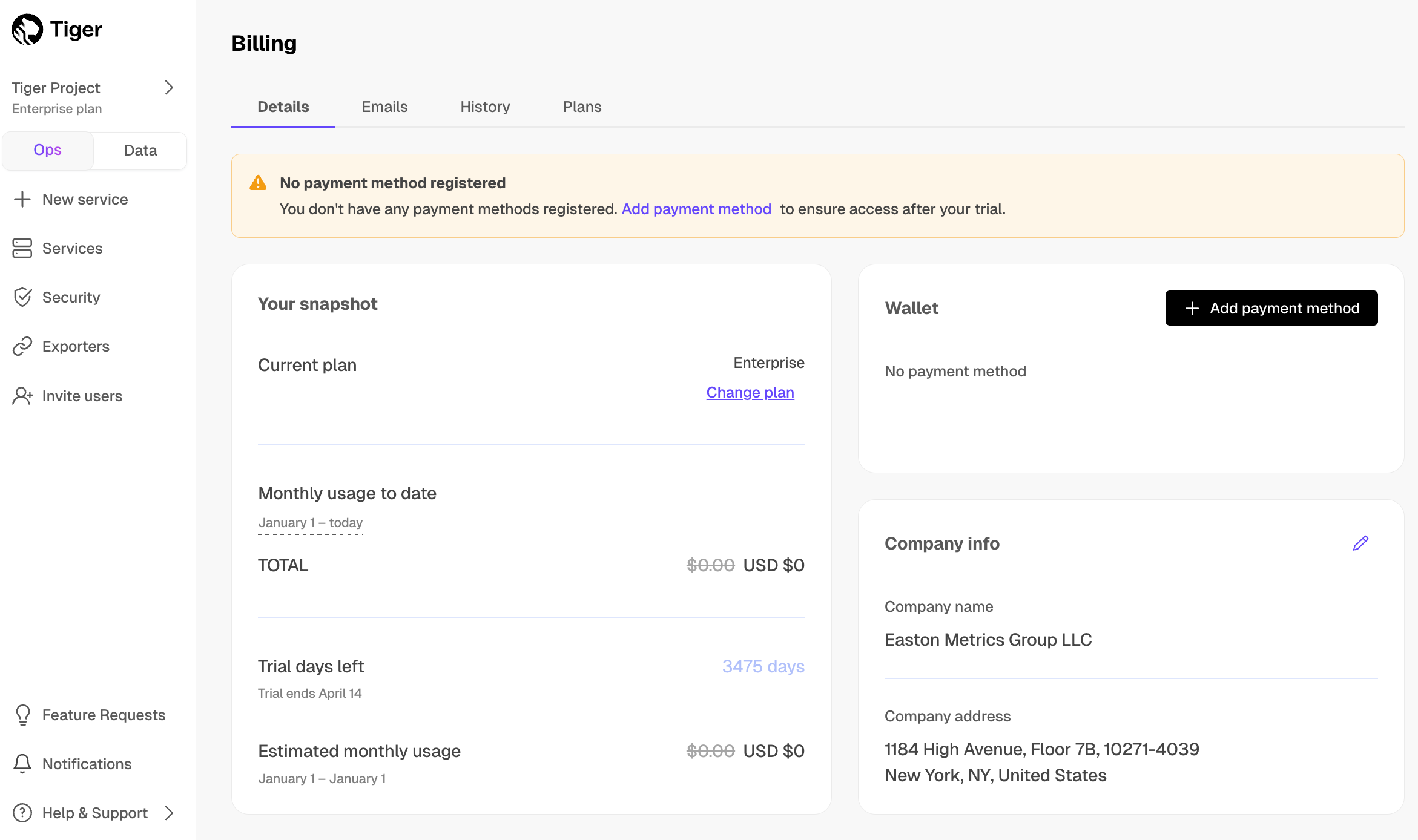The width and height of the screenshot is (1418, 840).
Task: Open the Emails tab
Action: pos(384,107)
